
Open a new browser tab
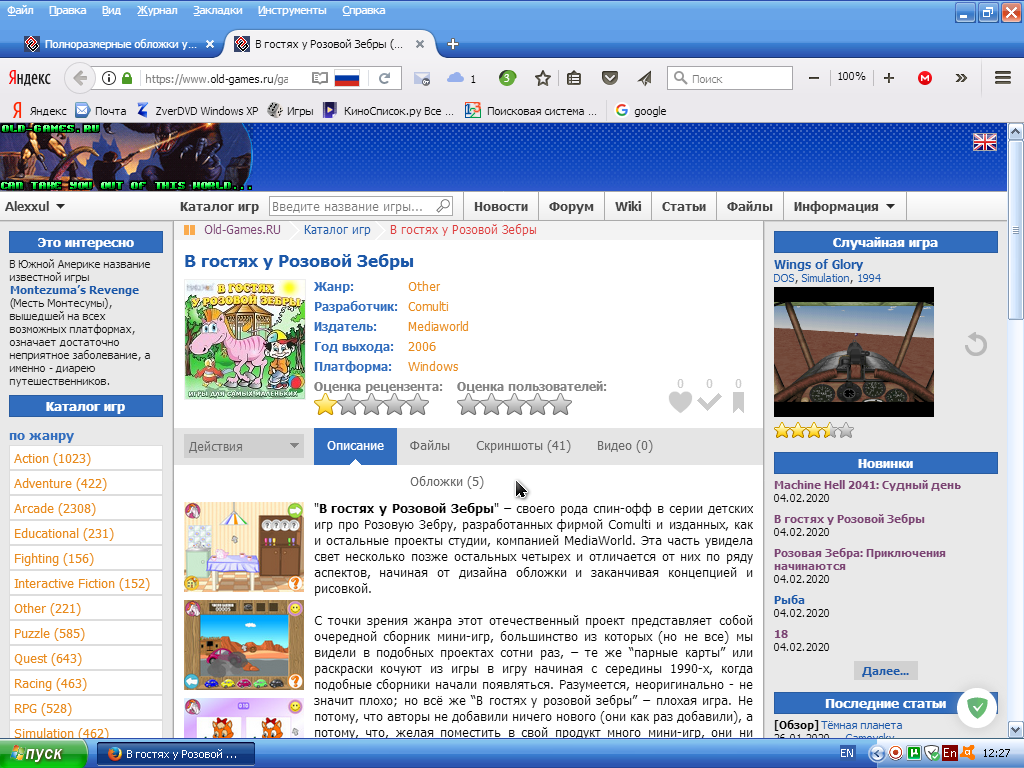453,44
